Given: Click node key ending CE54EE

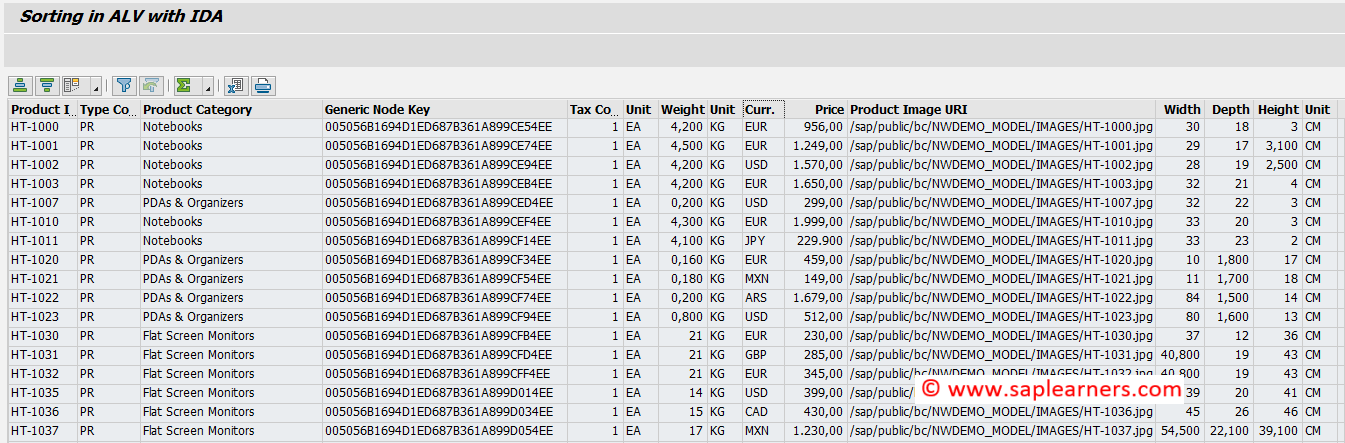Looking at the screenshot, I should pos(444,127).
